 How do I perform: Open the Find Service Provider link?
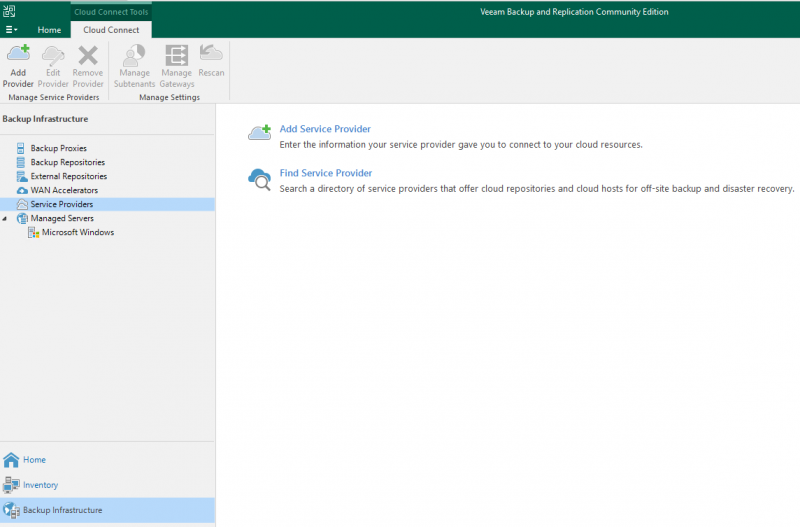tap(326, 173)
